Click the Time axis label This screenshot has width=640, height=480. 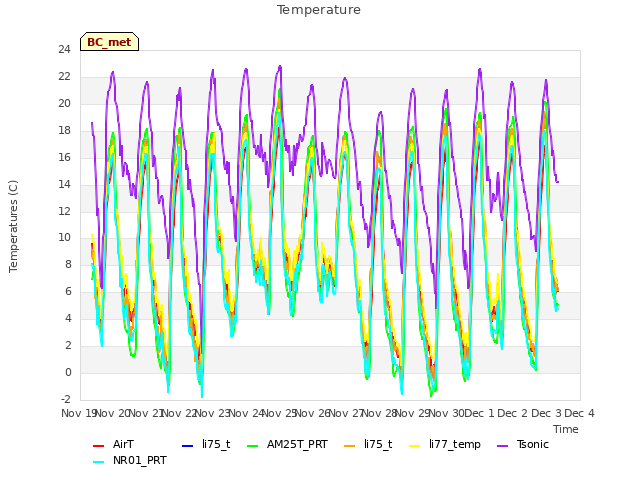566,429
